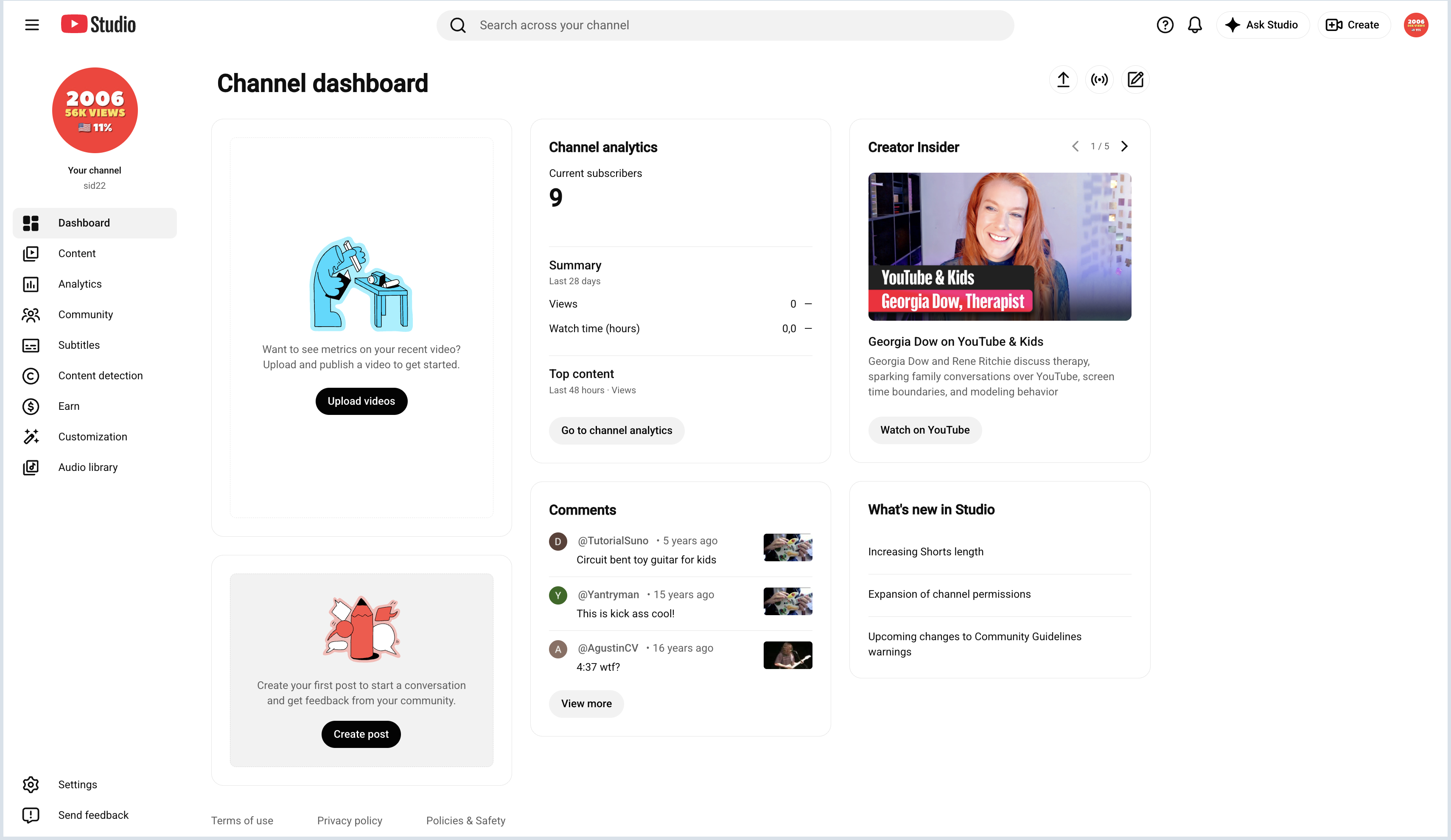Open the Subtitles menu item

click(95, 345)
